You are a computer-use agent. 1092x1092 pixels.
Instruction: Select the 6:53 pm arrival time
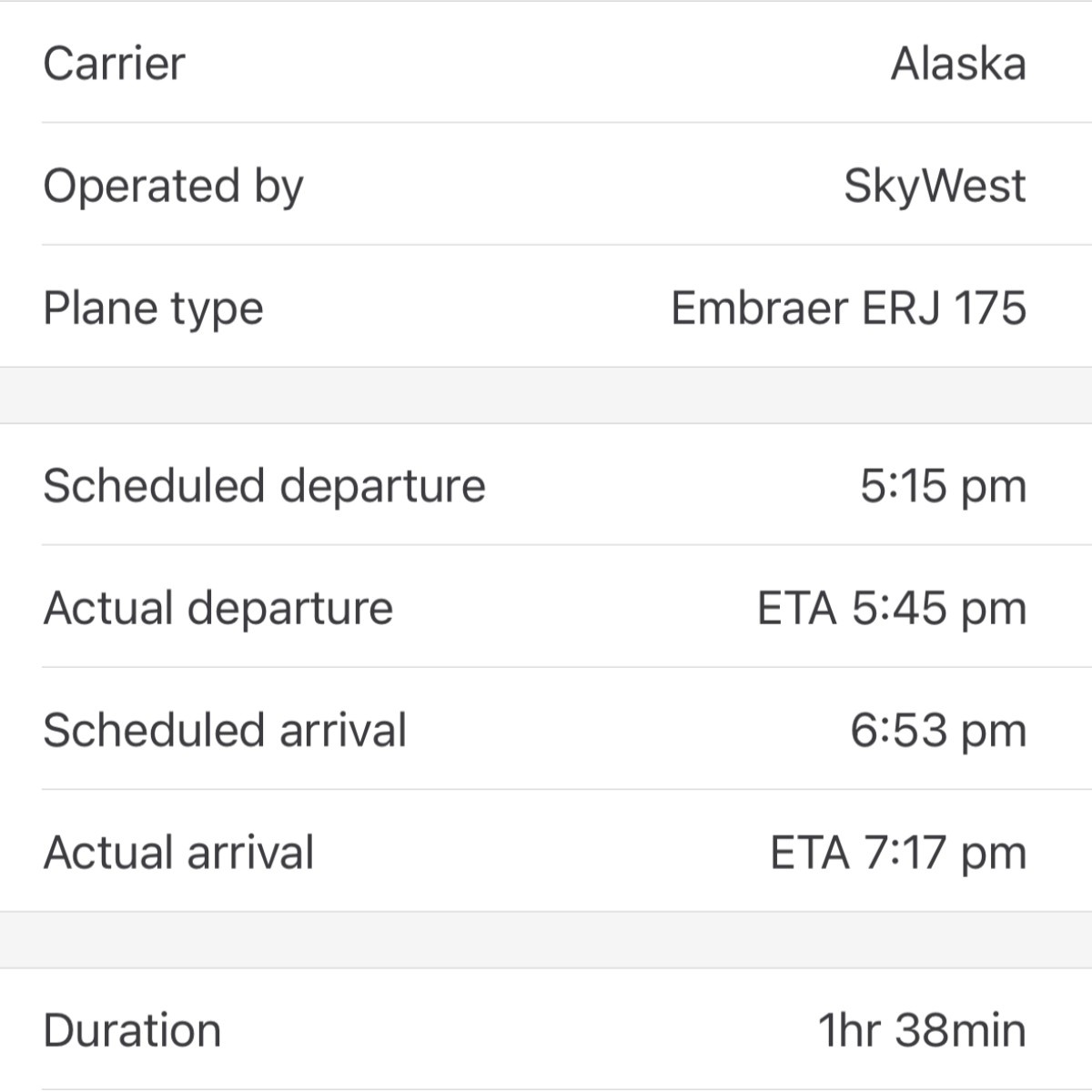point(939,731)
